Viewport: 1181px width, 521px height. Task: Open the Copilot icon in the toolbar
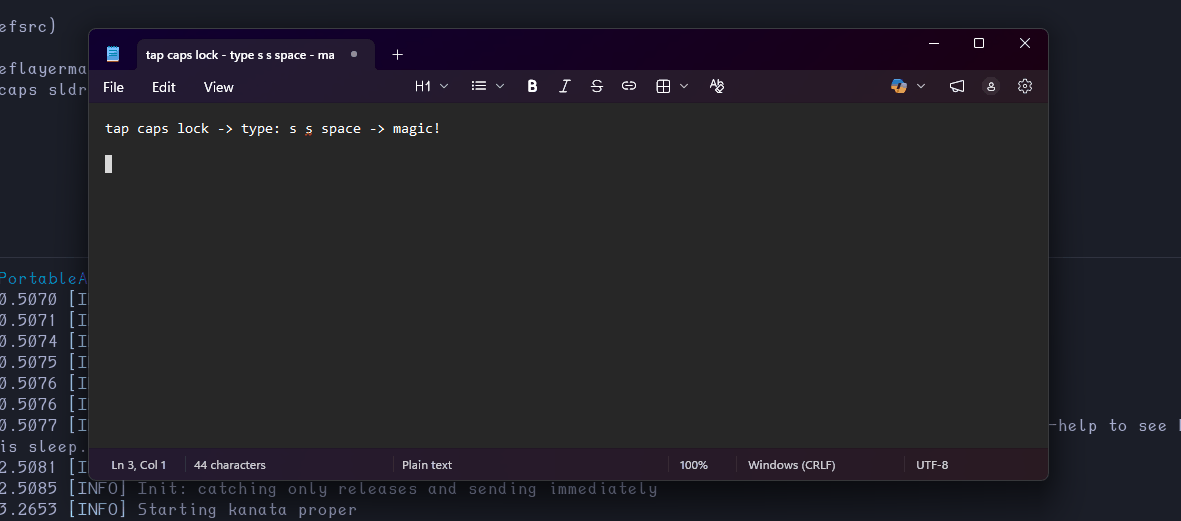coord(899,87)
